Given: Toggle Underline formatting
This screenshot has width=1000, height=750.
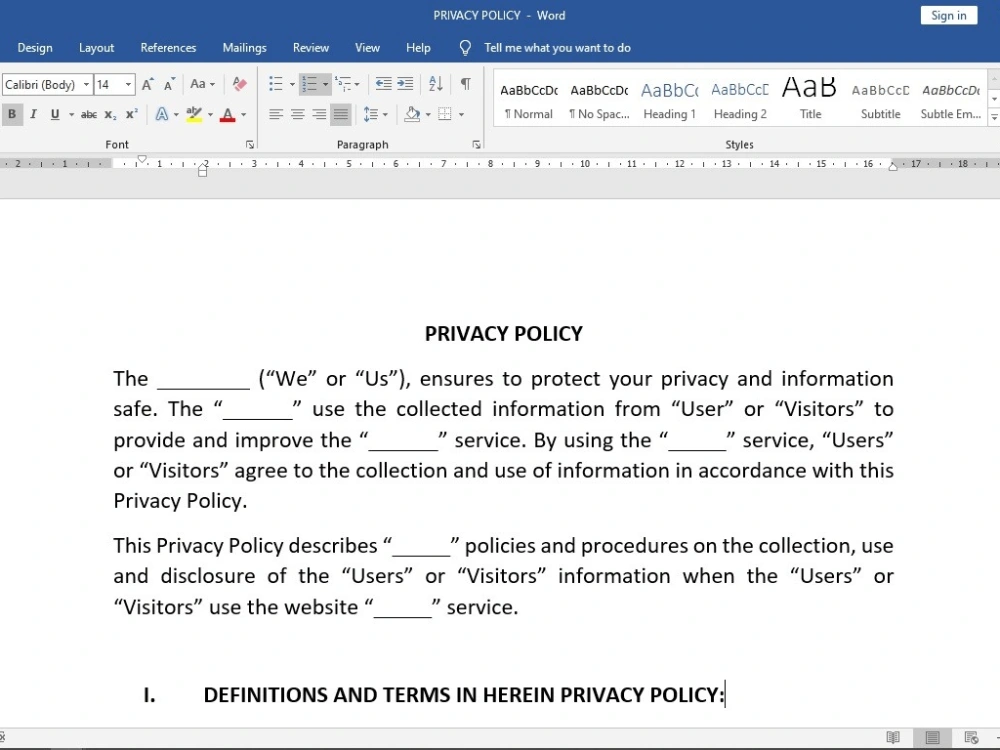Looking at the screenshot, I should coord(55,115).
